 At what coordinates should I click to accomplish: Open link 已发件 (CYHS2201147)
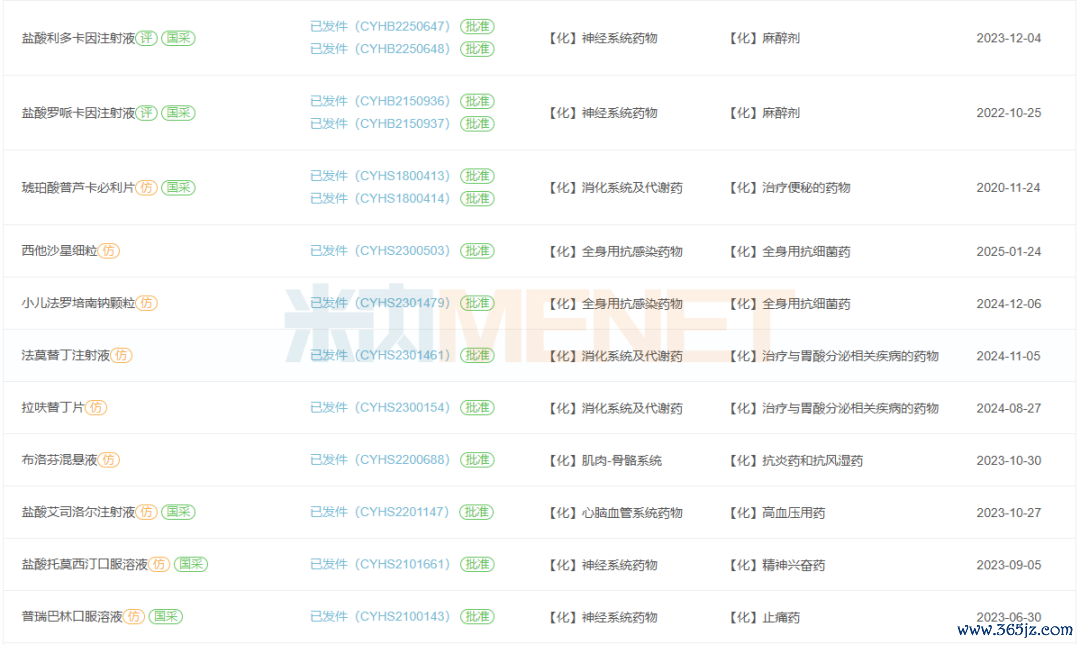pyautogui.click(x=380, y=512)
